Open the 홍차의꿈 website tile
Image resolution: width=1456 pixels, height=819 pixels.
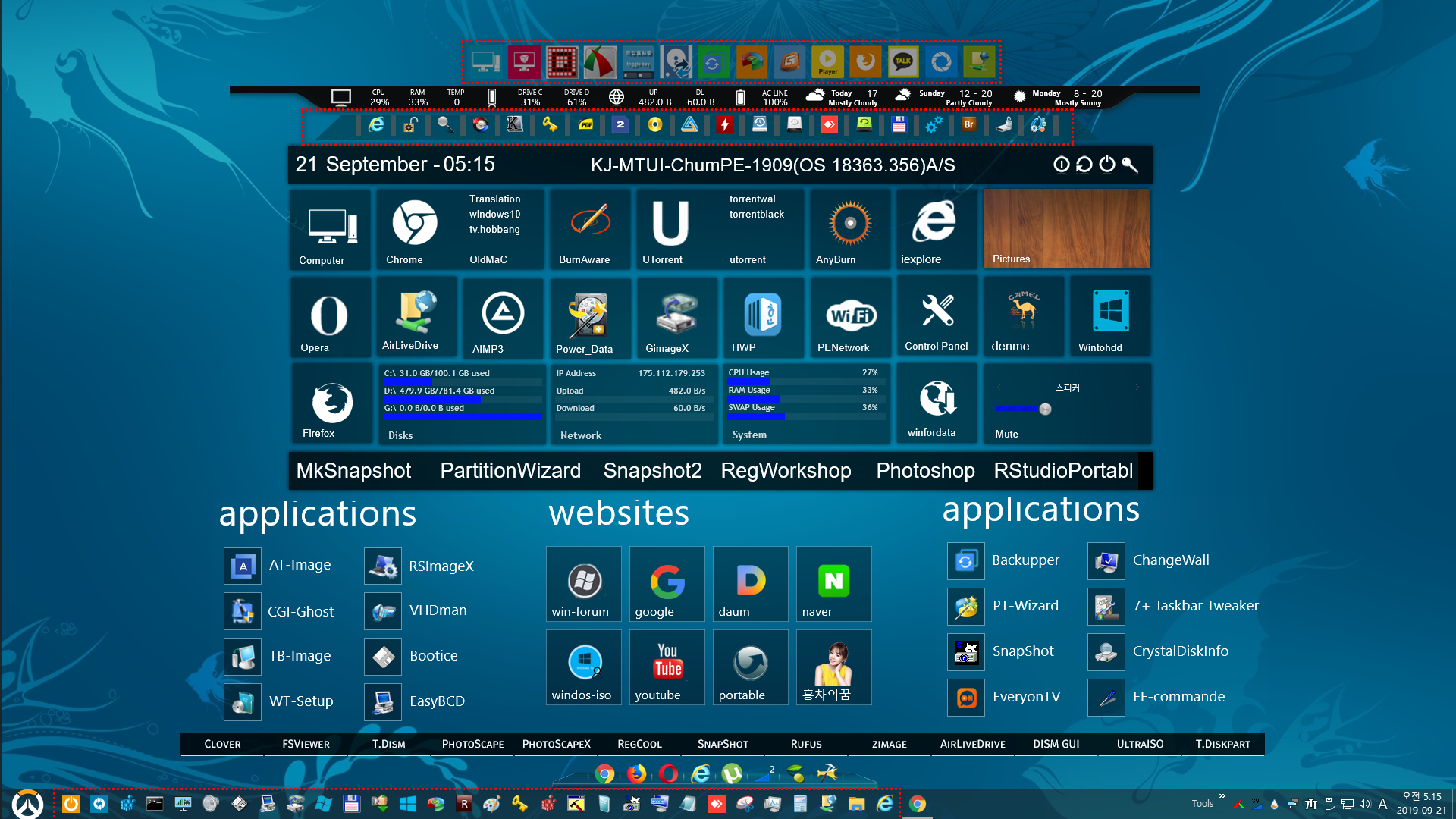(833, 667)
